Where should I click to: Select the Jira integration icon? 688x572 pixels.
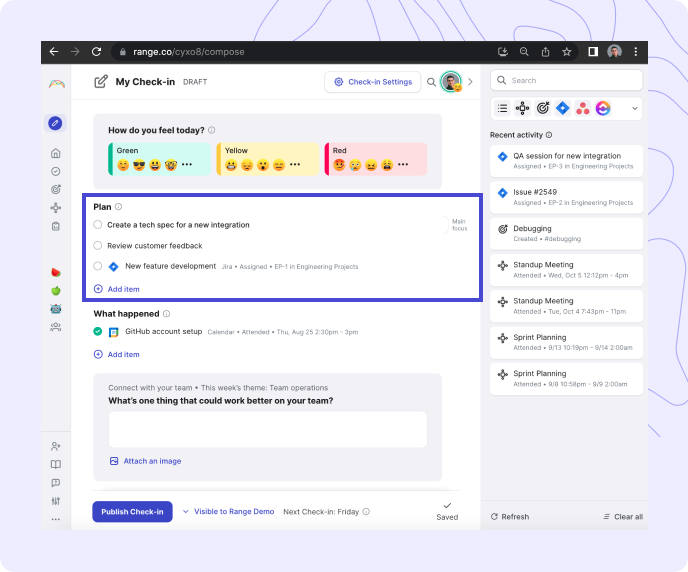click(x=563, y=108)
